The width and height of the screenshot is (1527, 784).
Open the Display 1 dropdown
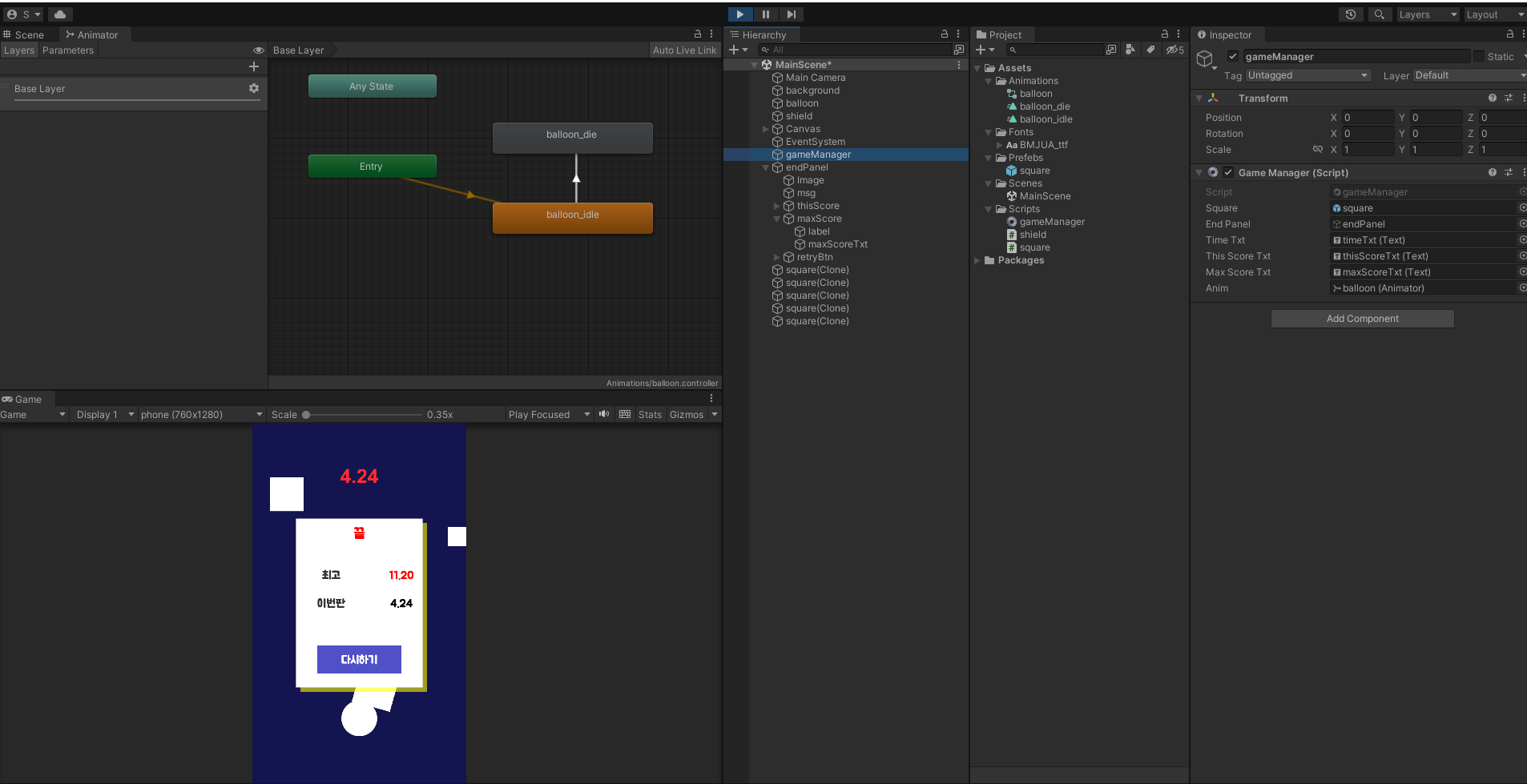coord(104,414)
